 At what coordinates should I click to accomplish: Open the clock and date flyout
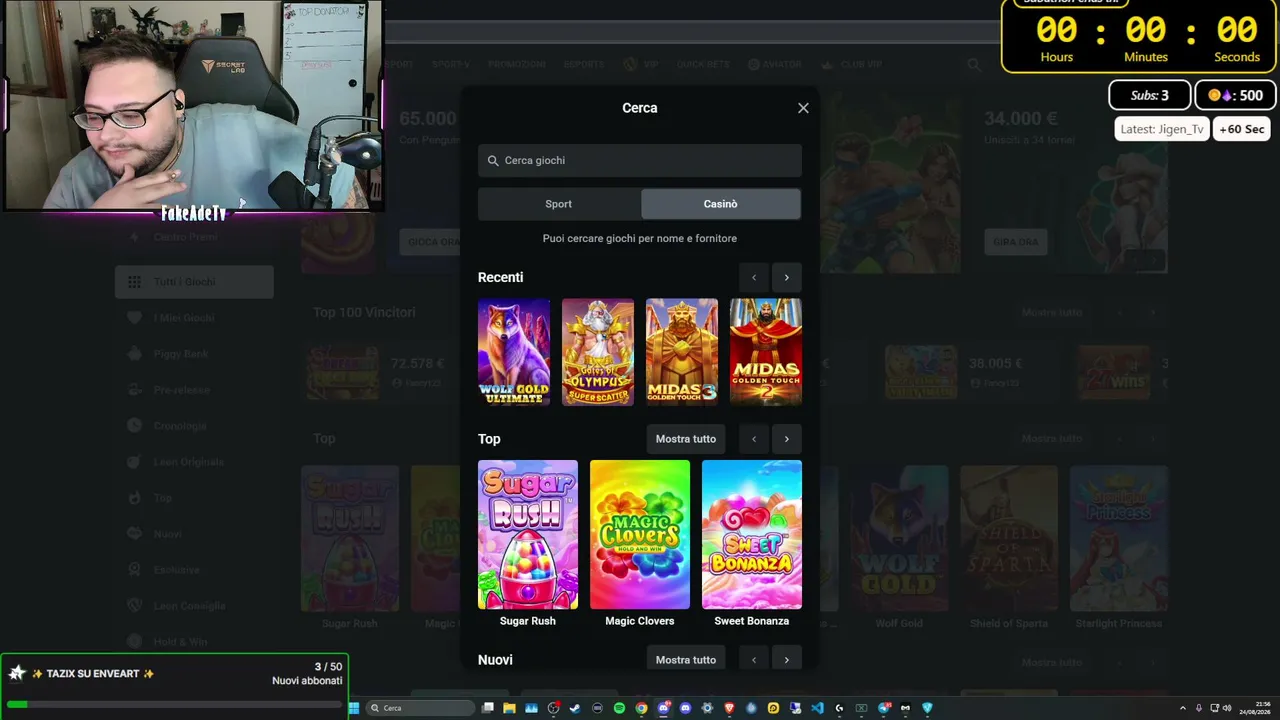pos(1255,708)
